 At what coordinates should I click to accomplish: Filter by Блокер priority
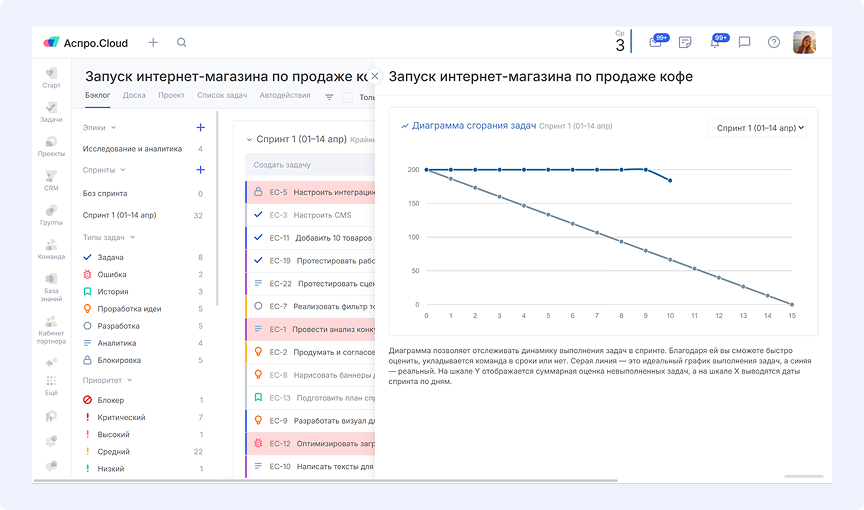111,400
